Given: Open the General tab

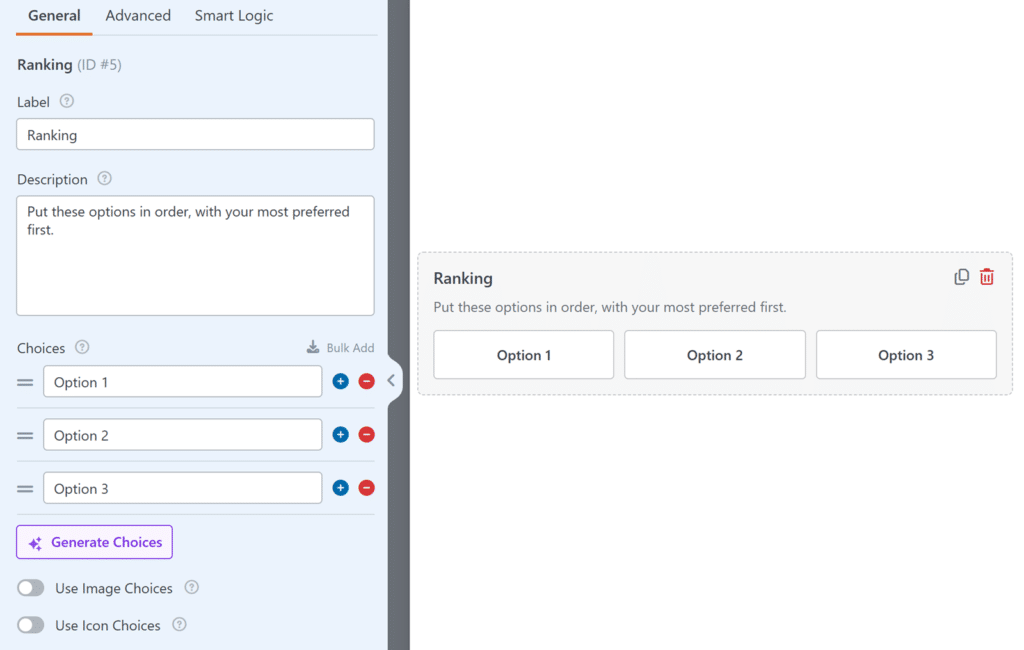Looking at the screenshot, I should click(54, 16).
